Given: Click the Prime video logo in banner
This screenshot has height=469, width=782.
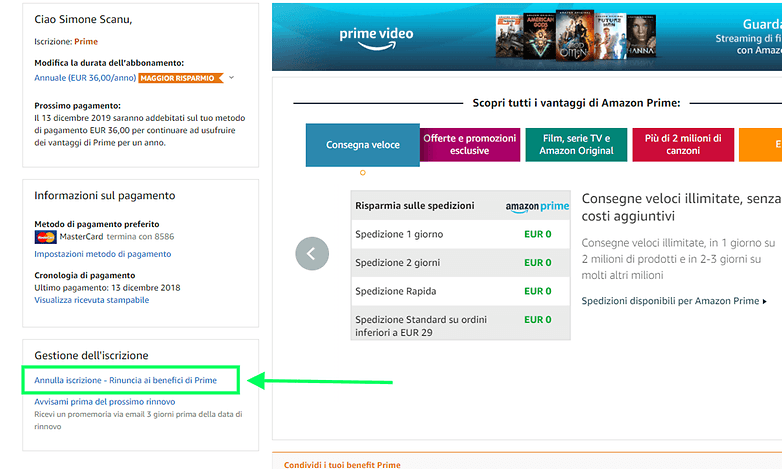Looking at the screenshot, I should [x=376, y=38].
